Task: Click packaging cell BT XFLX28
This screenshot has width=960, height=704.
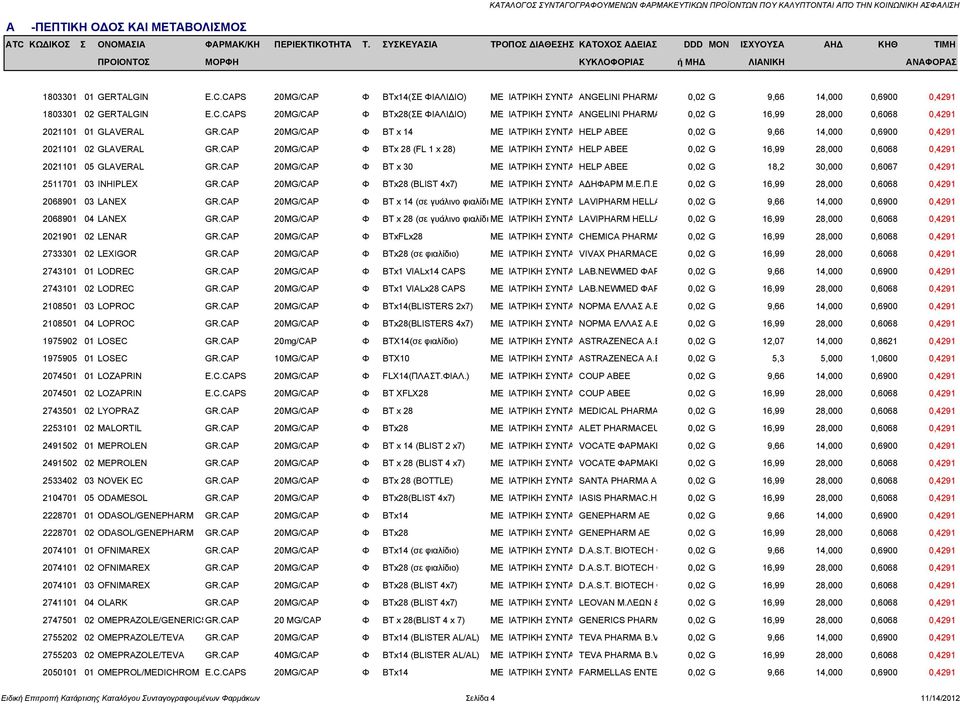Action: [405, 394]
